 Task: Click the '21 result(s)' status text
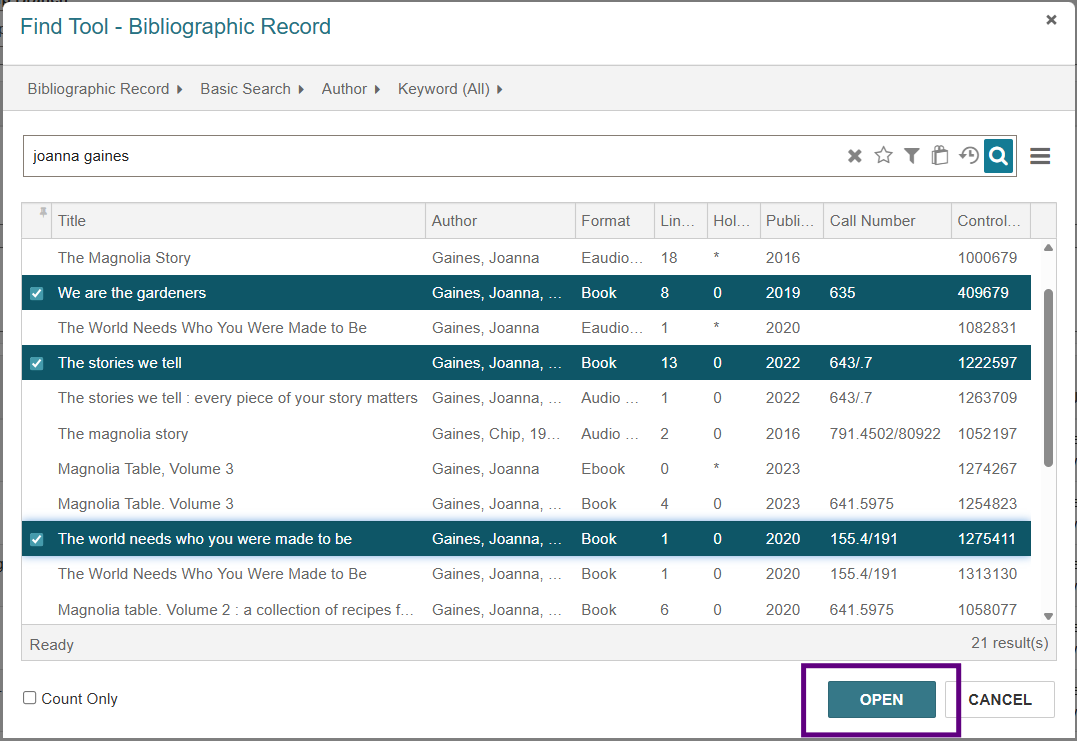click(1009, 643)
